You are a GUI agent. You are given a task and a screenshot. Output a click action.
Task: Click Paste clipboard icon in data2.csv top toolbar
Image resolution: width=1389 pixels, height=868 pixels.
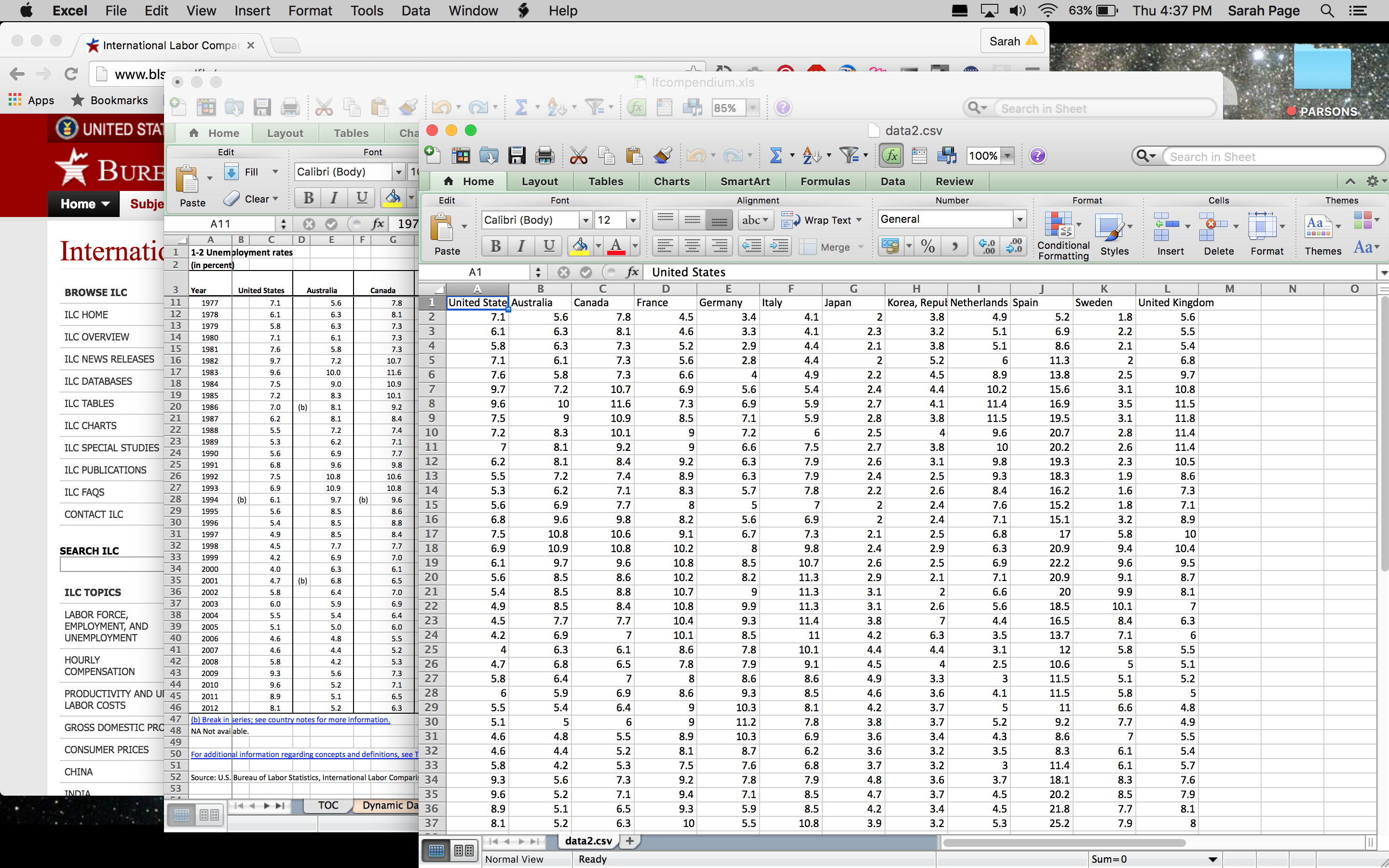pyautogui.click(x=634, y=155)
